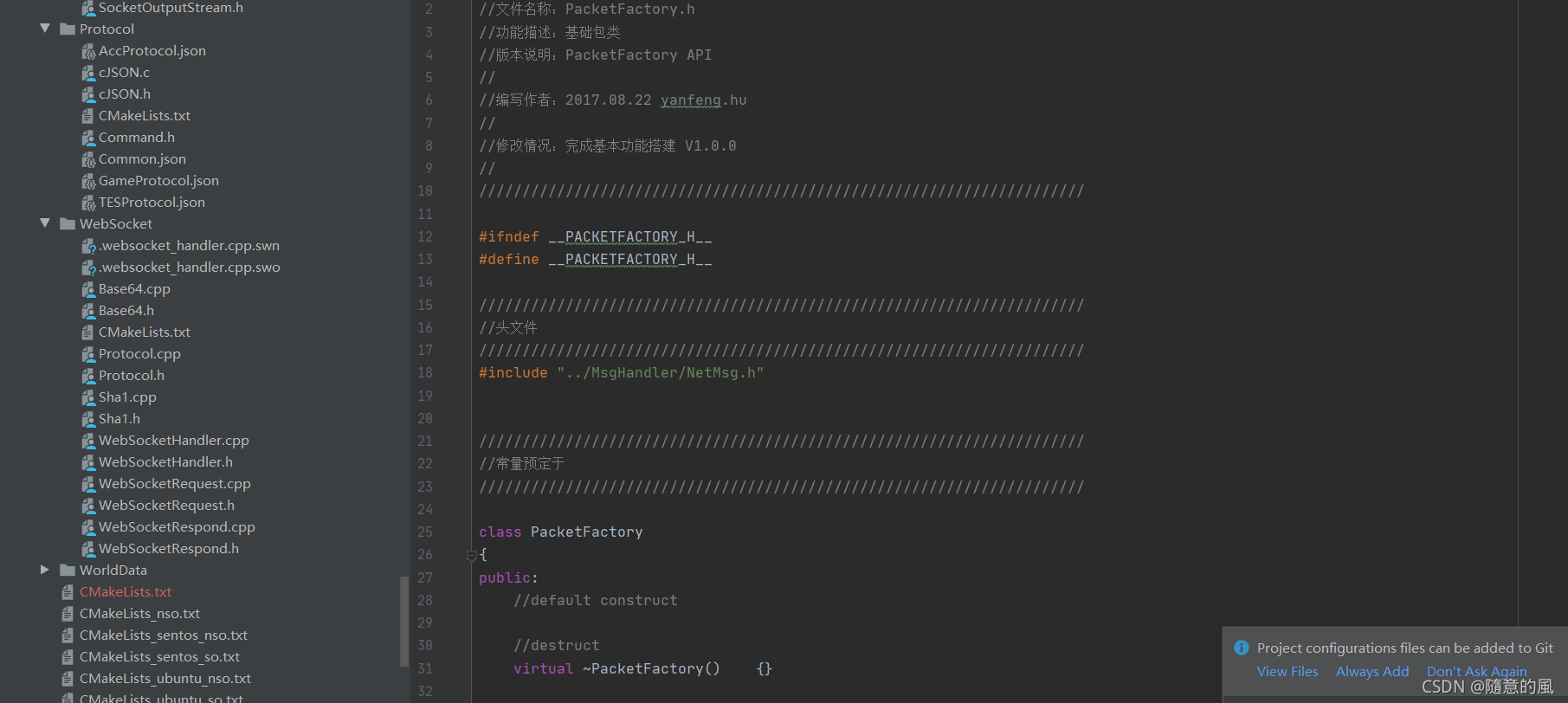Click AccProtocol.json file icon
This screenshot has width=1568, height=703.
(x=88, y=51)
